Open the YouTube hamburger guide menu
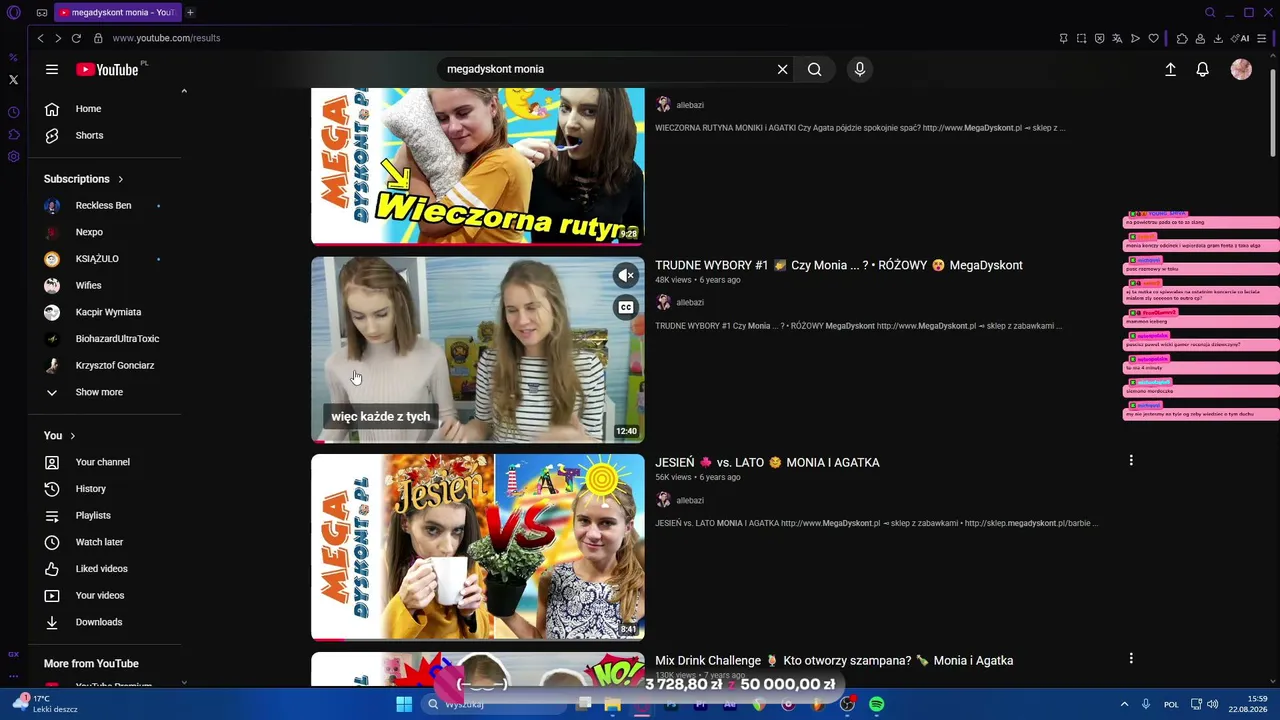Viewport: 1280px width, 720px height. tap(52, 69)
